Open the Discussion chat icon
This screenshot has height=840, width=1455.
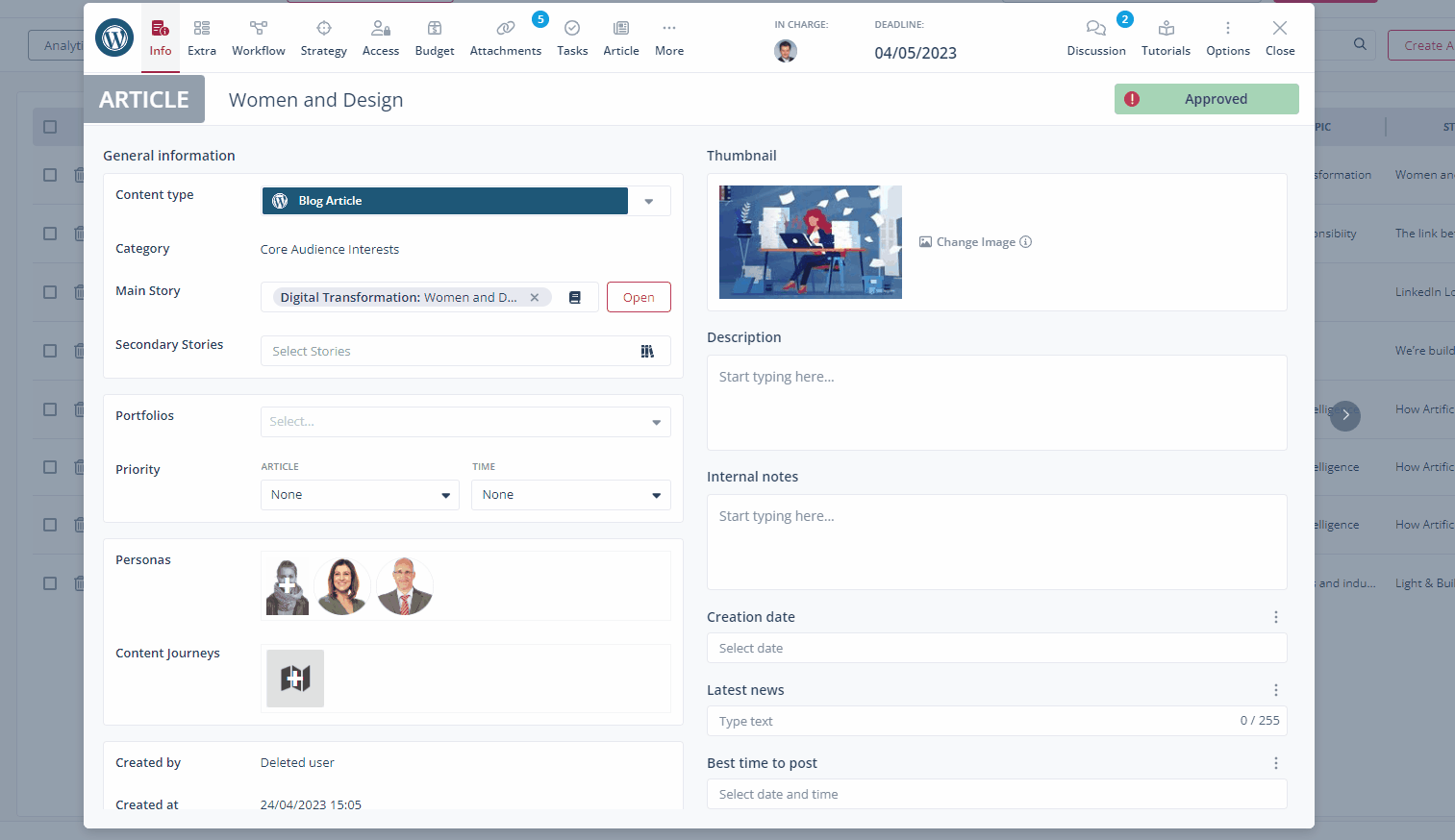[x=1095, y=29]
